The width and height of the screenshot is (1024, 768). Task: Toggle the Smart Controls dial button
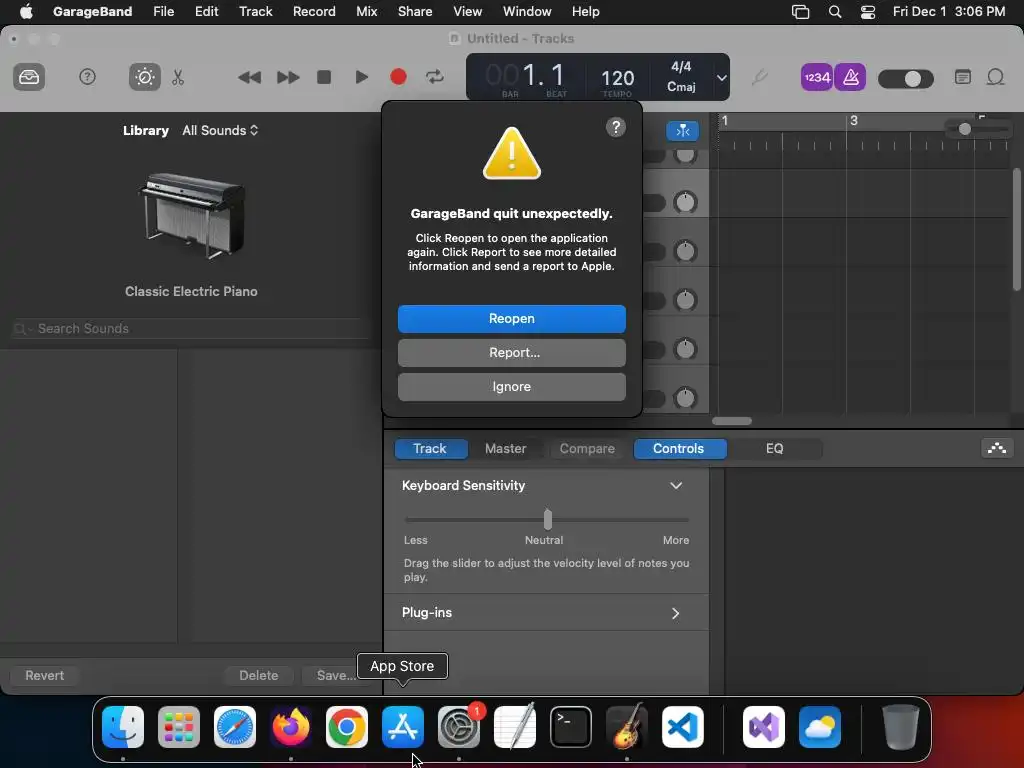pyautogui.click(x=144, y=77)
